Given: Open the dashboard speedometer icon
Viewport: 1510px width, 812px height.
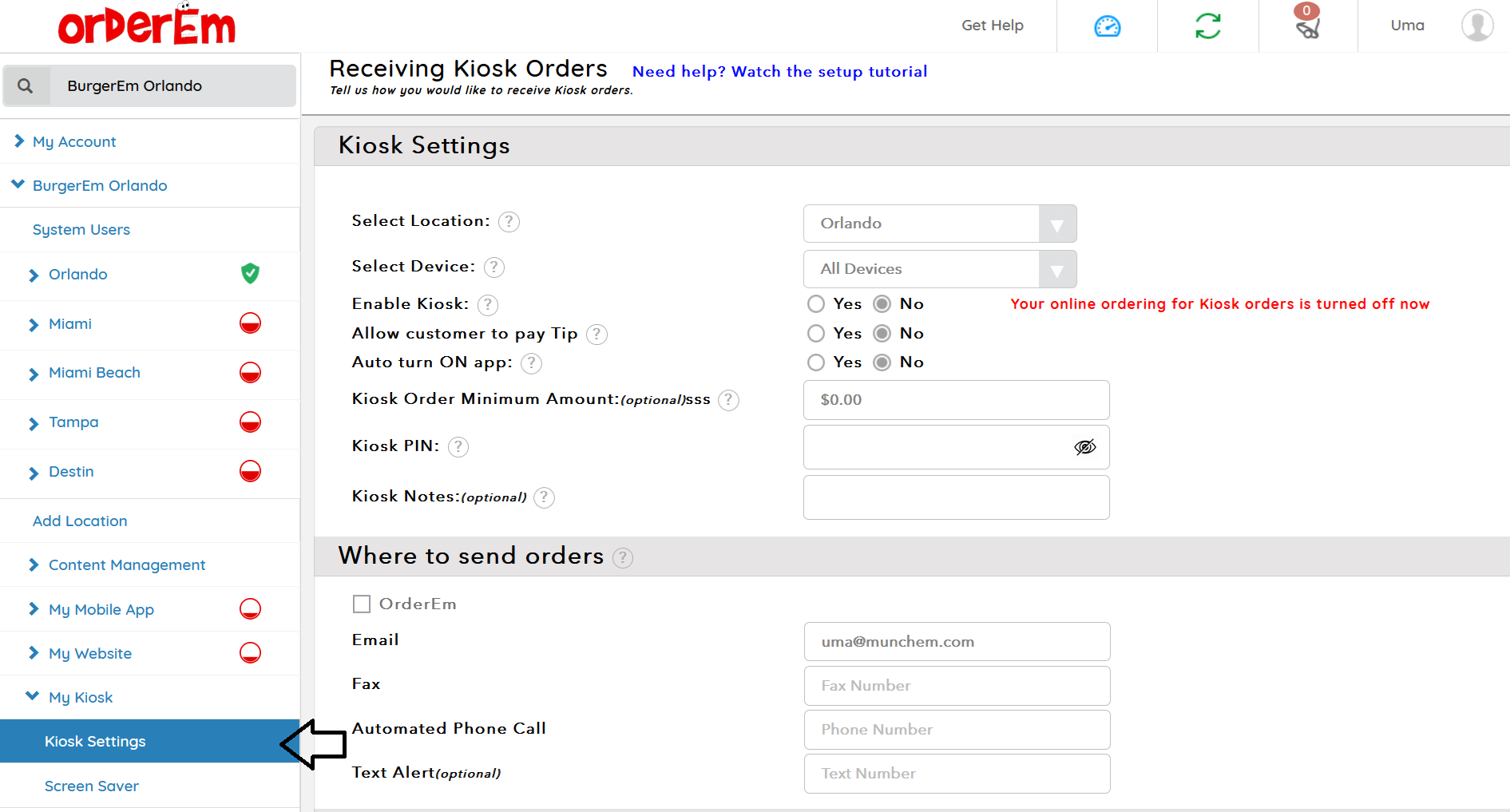Looking at the screenshot, I should [1107, 26].
